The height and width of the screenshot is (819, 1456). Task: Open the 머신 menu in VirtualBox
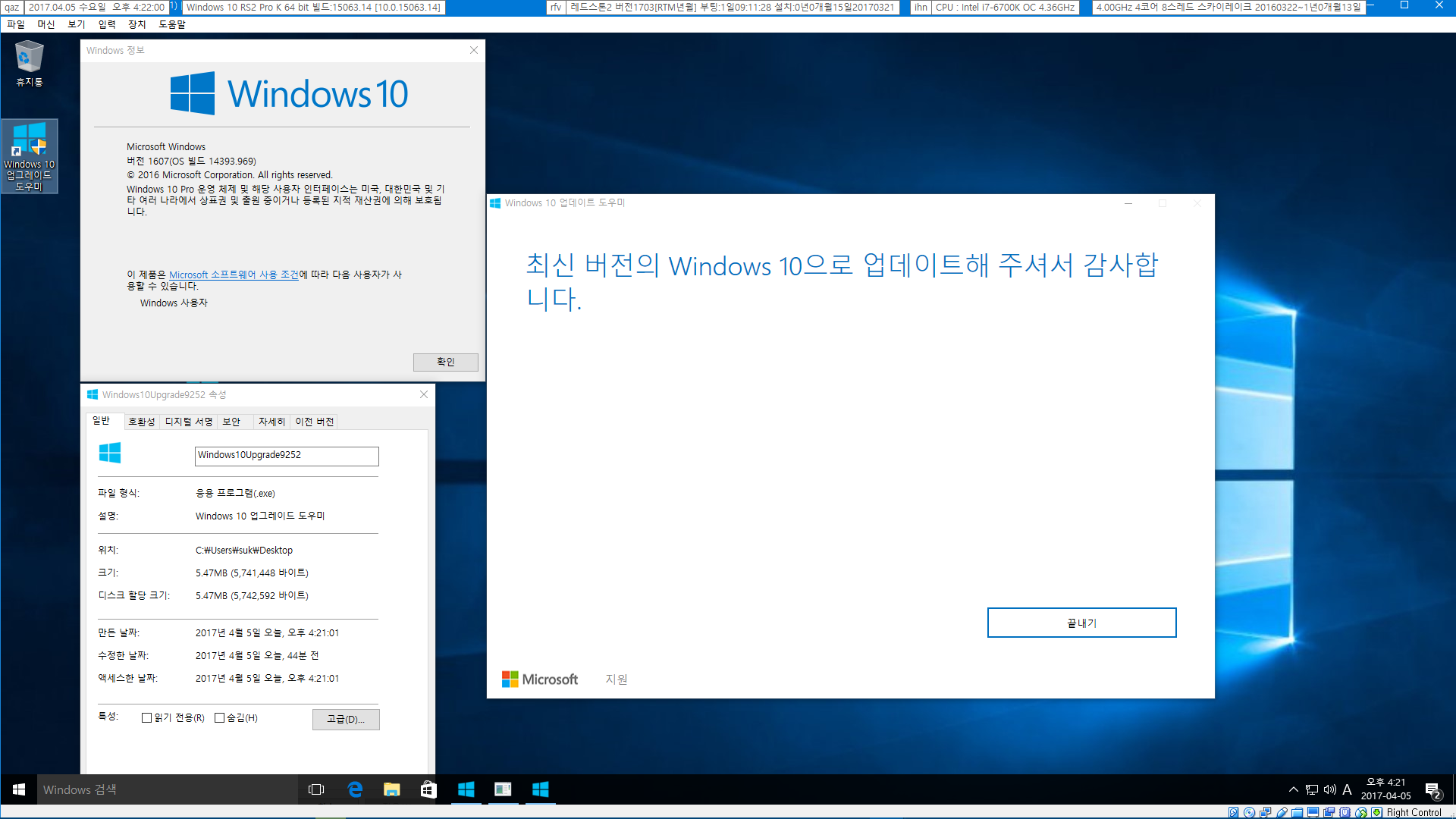pos(46,24)
